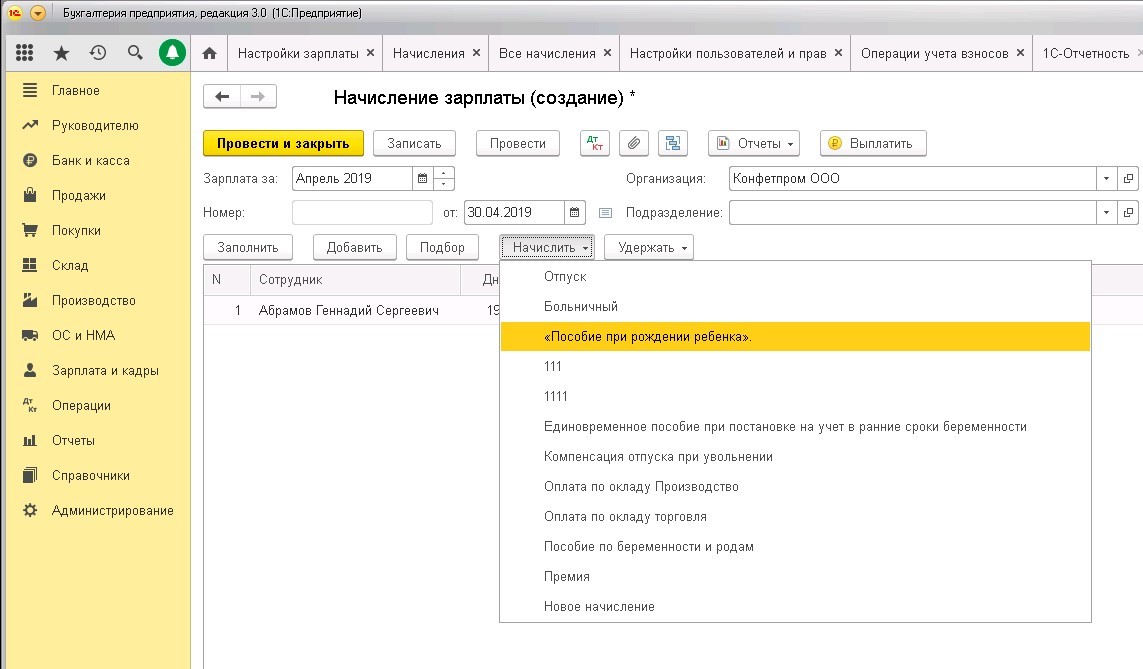Screen dimensions: 1143x669
Task: Select Больничный from accrual list
Action: coord(581,306)
